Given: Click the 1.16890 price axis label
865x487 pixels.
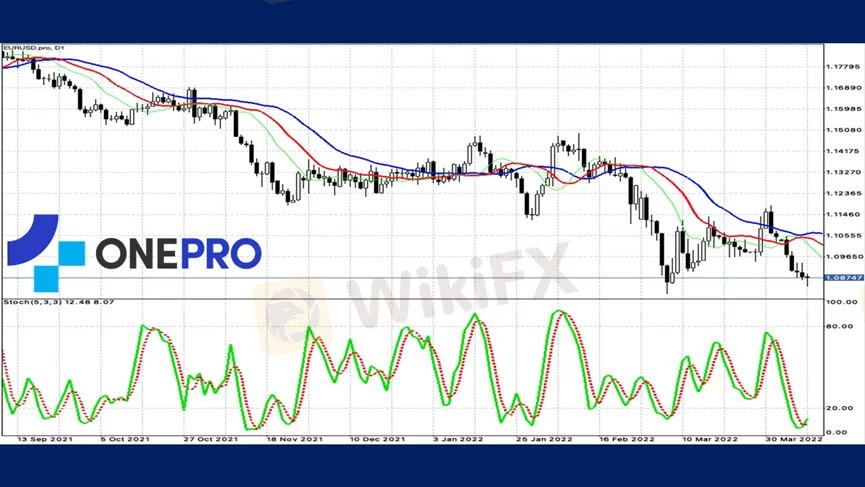Looking at the screenshot, I should [x=843, y=88].
